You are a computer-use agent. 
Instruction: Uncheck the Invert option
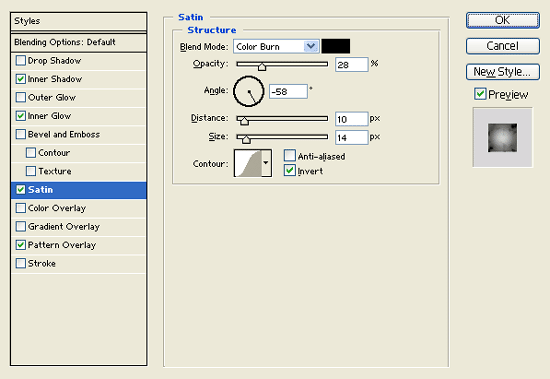(x=290, y=171)
